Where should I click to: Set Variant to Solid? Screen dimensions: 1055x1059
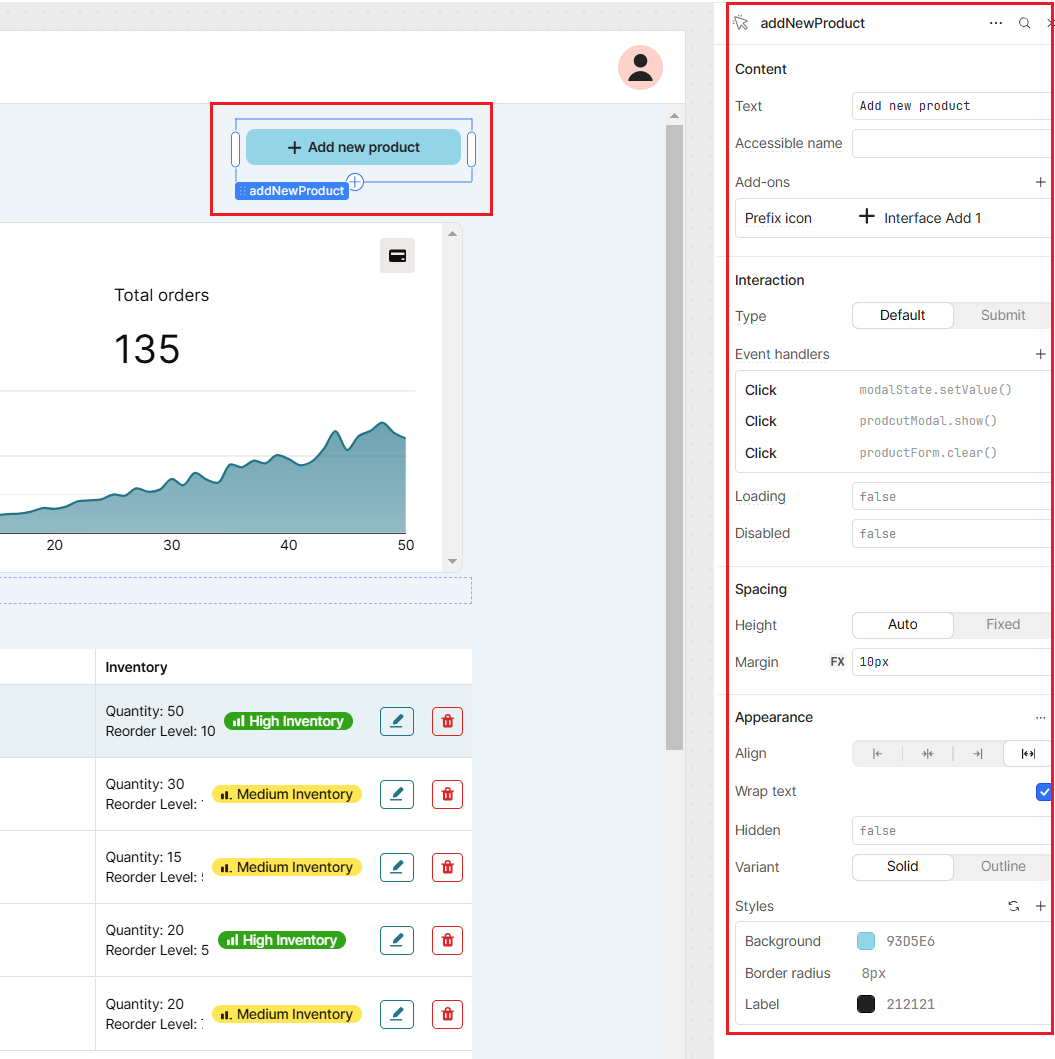[x=902, y=867]
